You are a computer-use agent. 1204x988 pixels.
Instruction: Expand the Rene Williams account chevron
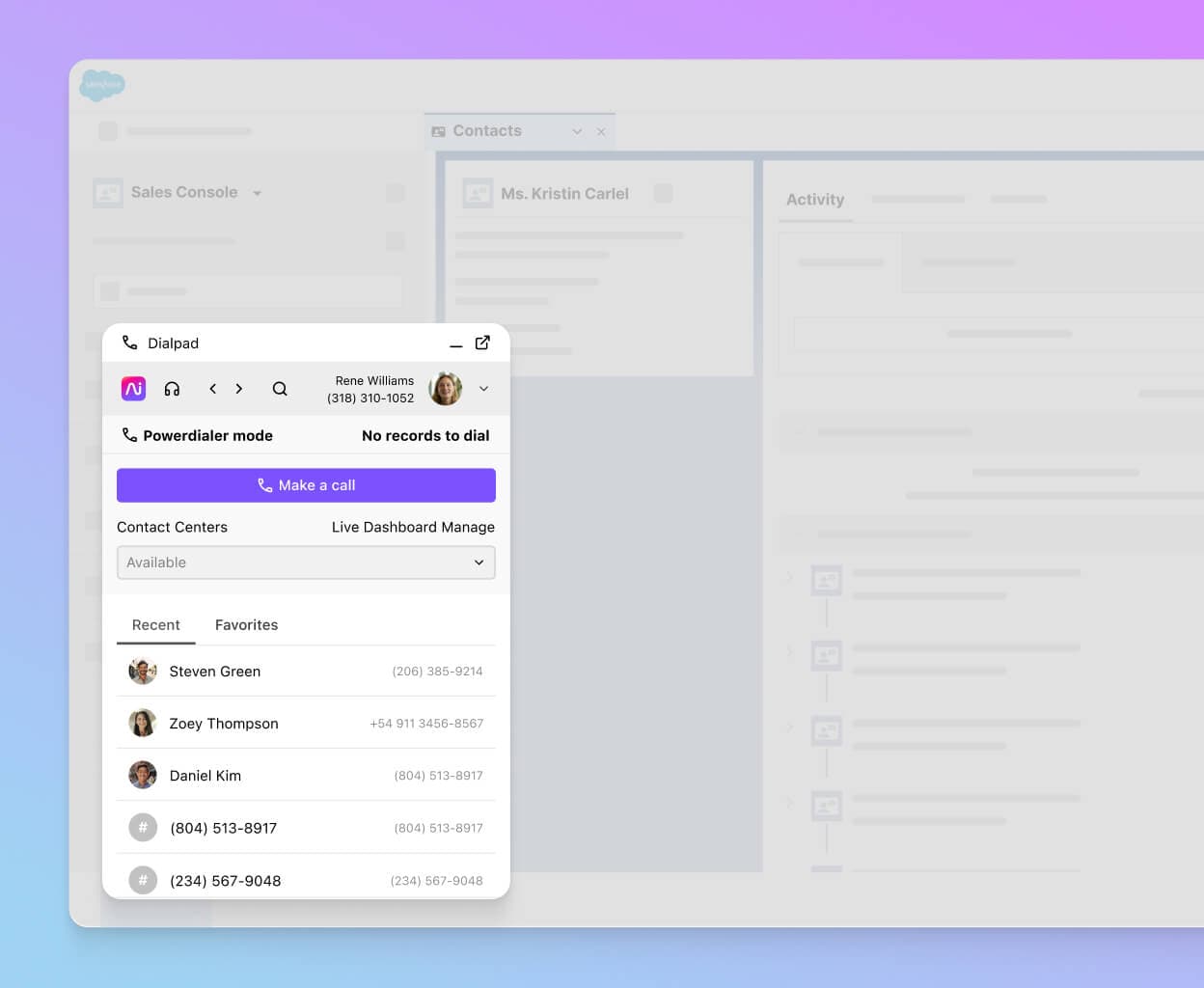(483, 389)
